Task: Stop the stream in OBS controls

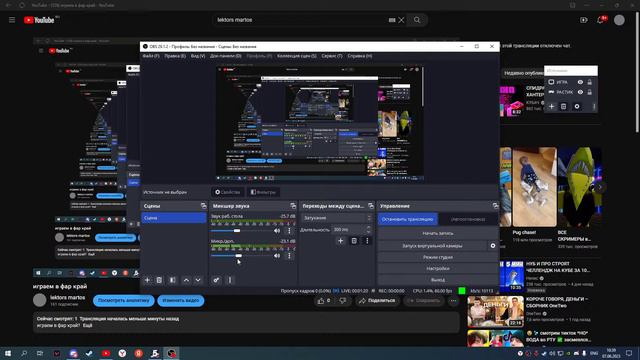Action: coord(407,219)
